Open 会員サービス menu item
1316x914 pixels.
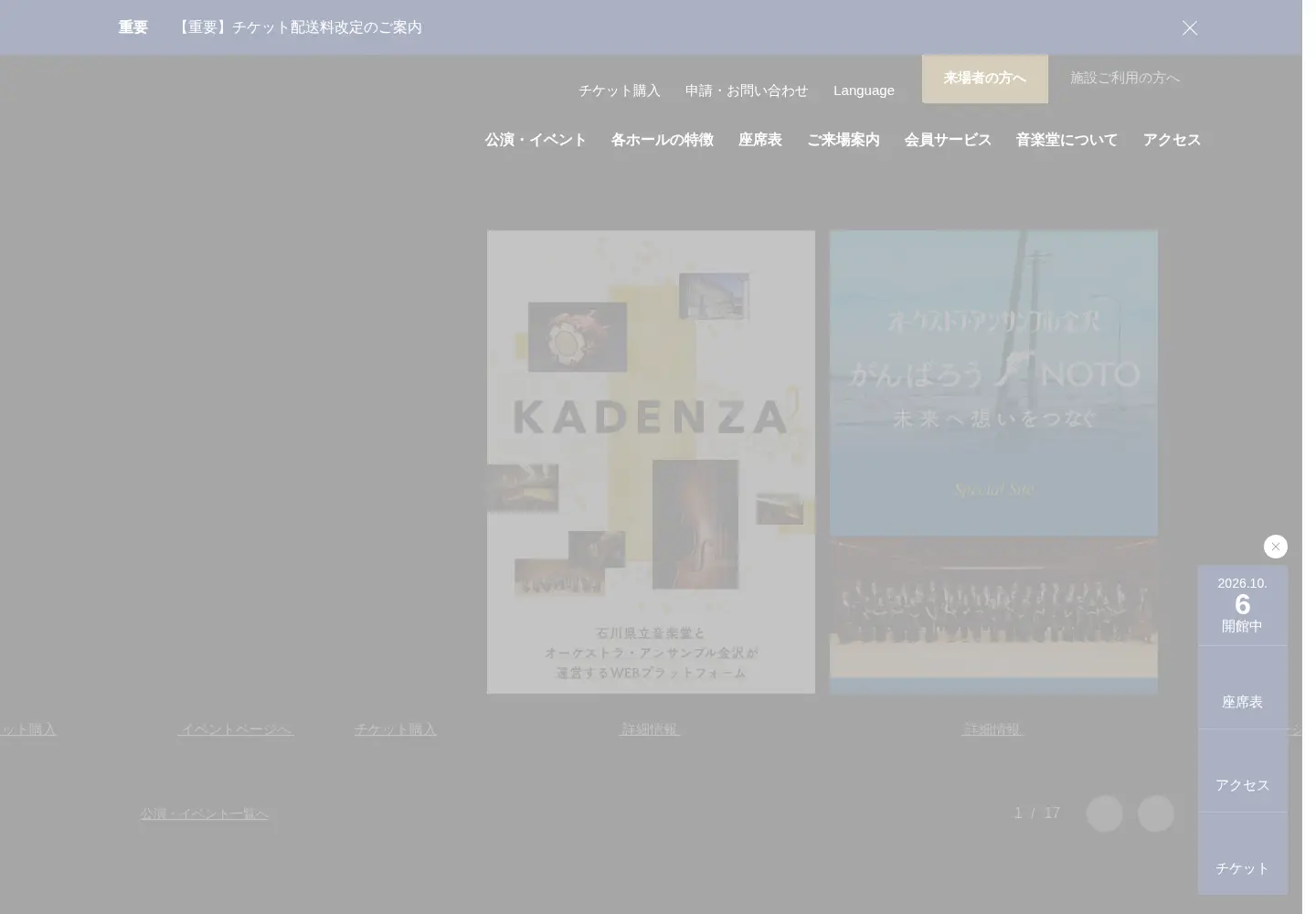tap(948, 140)
